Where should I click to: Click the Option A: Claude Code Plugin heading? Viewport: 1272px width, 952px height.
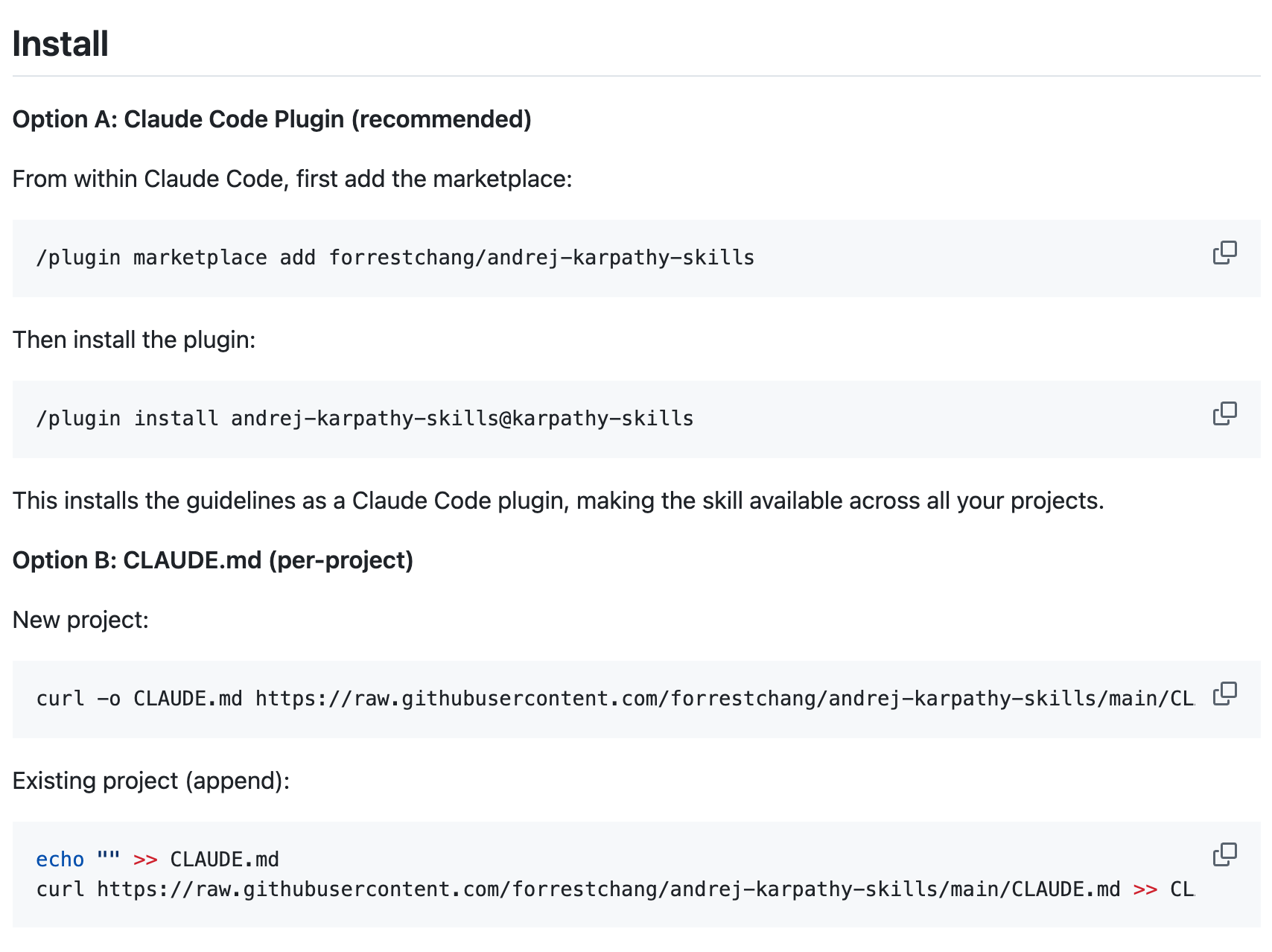point(272,119)
